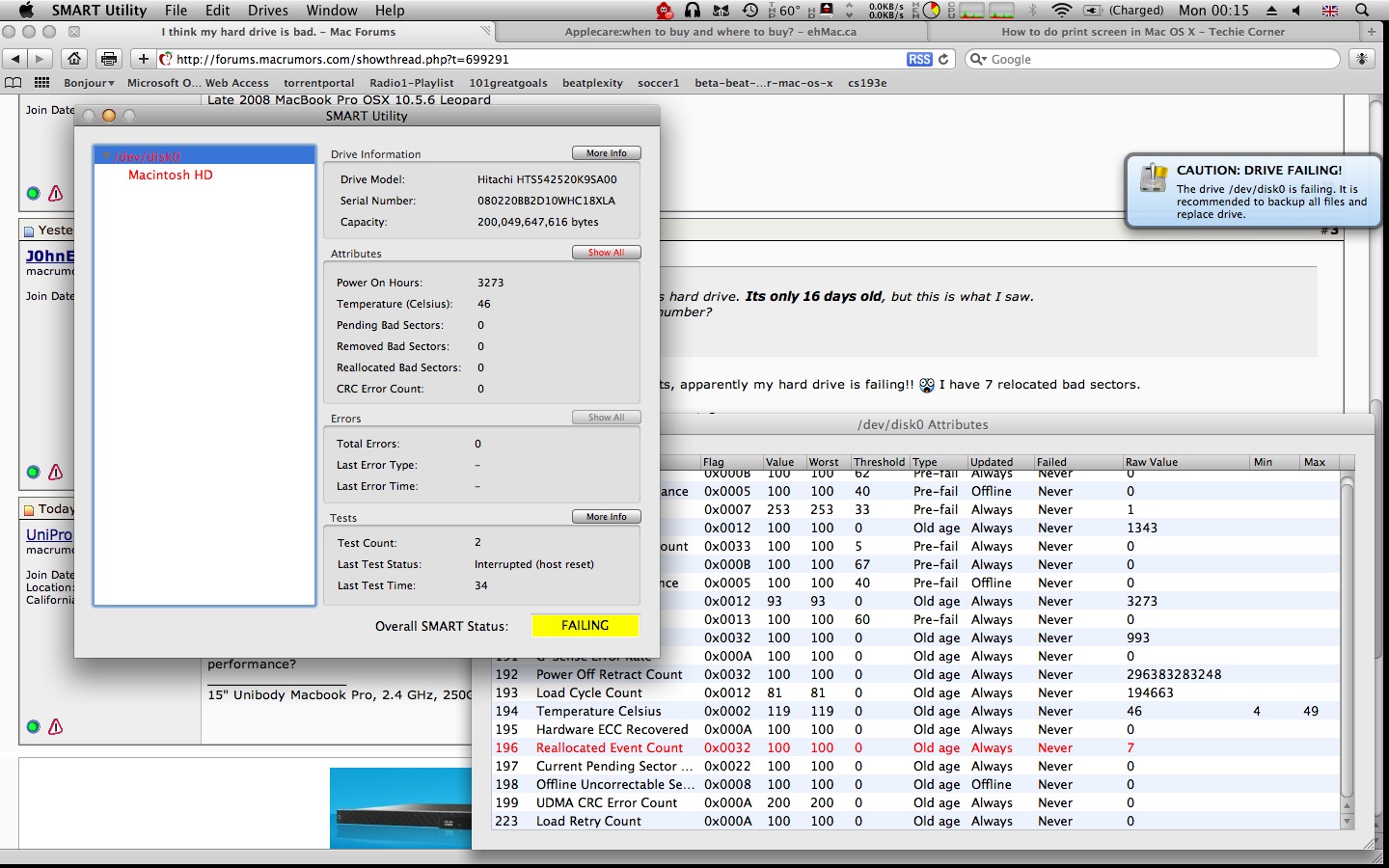Open a new Safari tab with plus
This screenshot has height=868, width=1389.
pos(1372,32)
